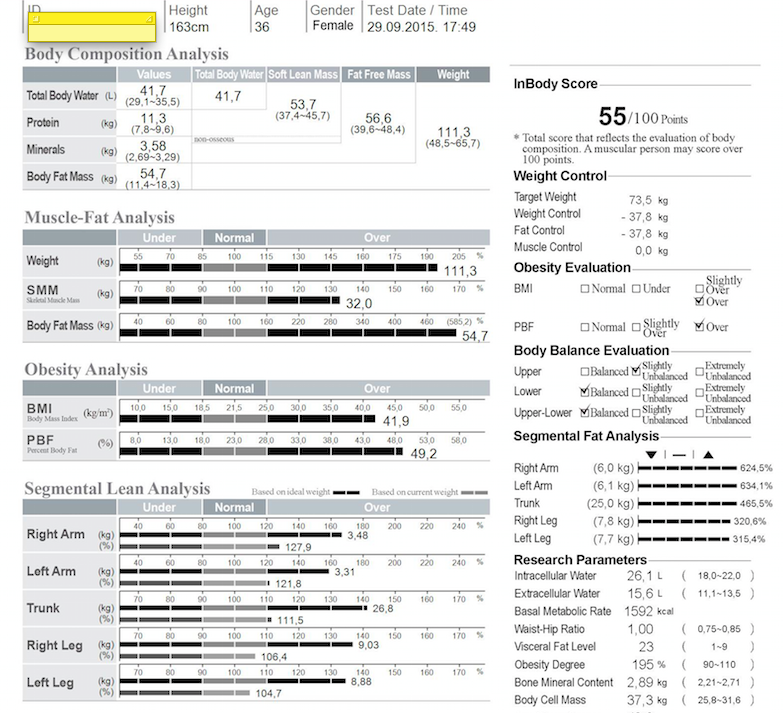Click the dash marker in Segmental Fat Analysis legend
The height and width of the screenshot is (713, 783).
tap(679, 455)
